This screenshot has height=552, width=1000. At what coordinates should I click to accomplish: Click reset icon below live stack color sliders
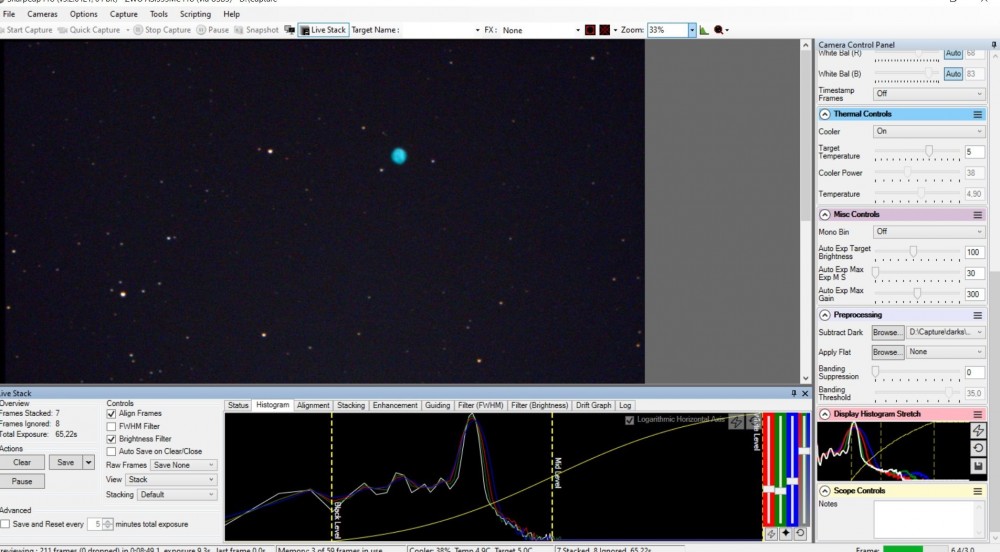(800, 534)
